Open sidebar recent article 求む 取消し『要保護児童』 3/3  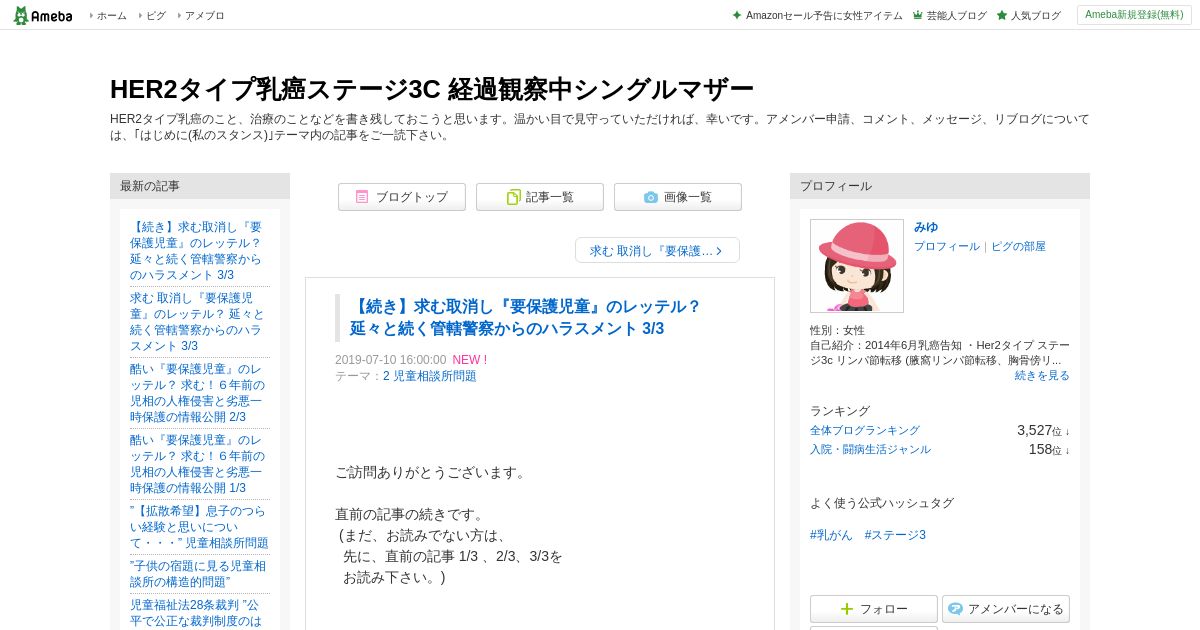click(x=199, y=322)
